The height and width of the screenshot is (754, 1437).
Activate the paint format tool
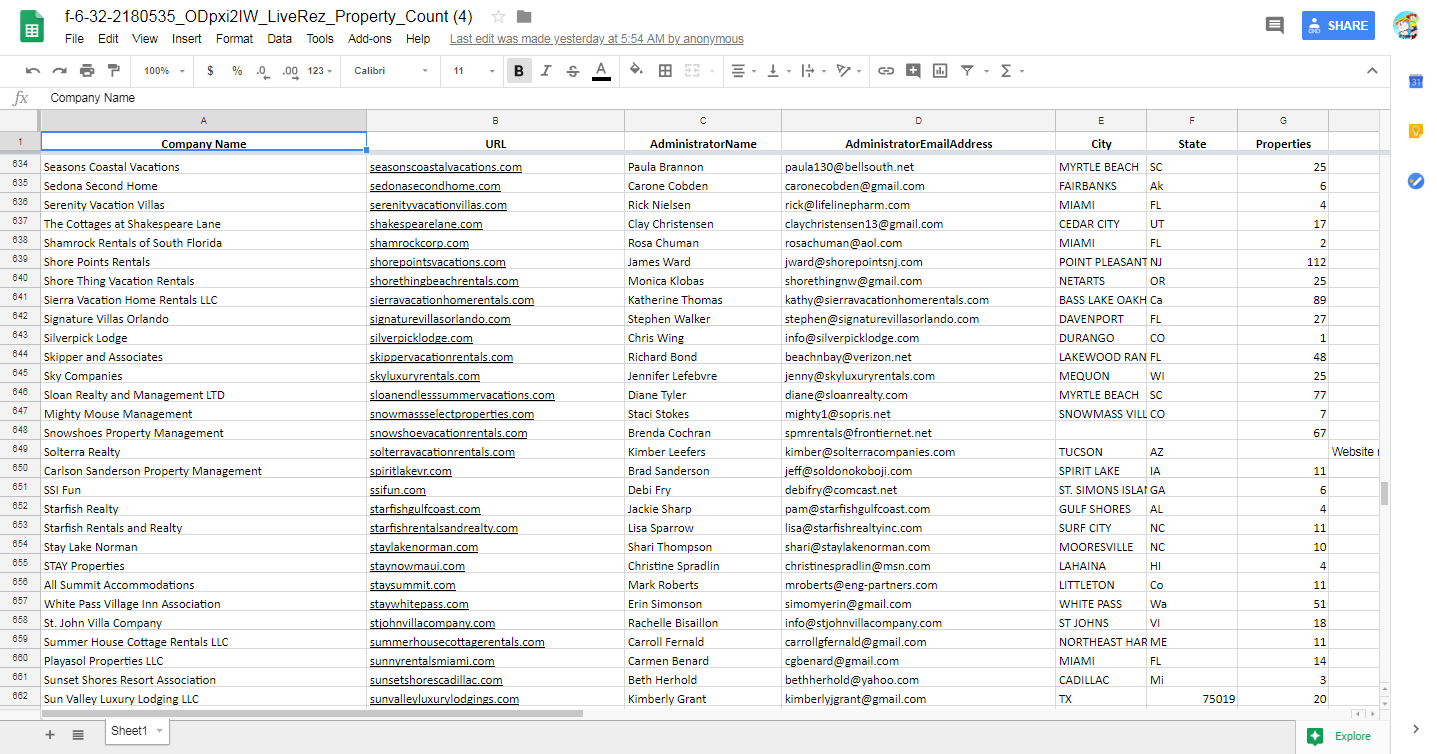click(x=113, y=71)
